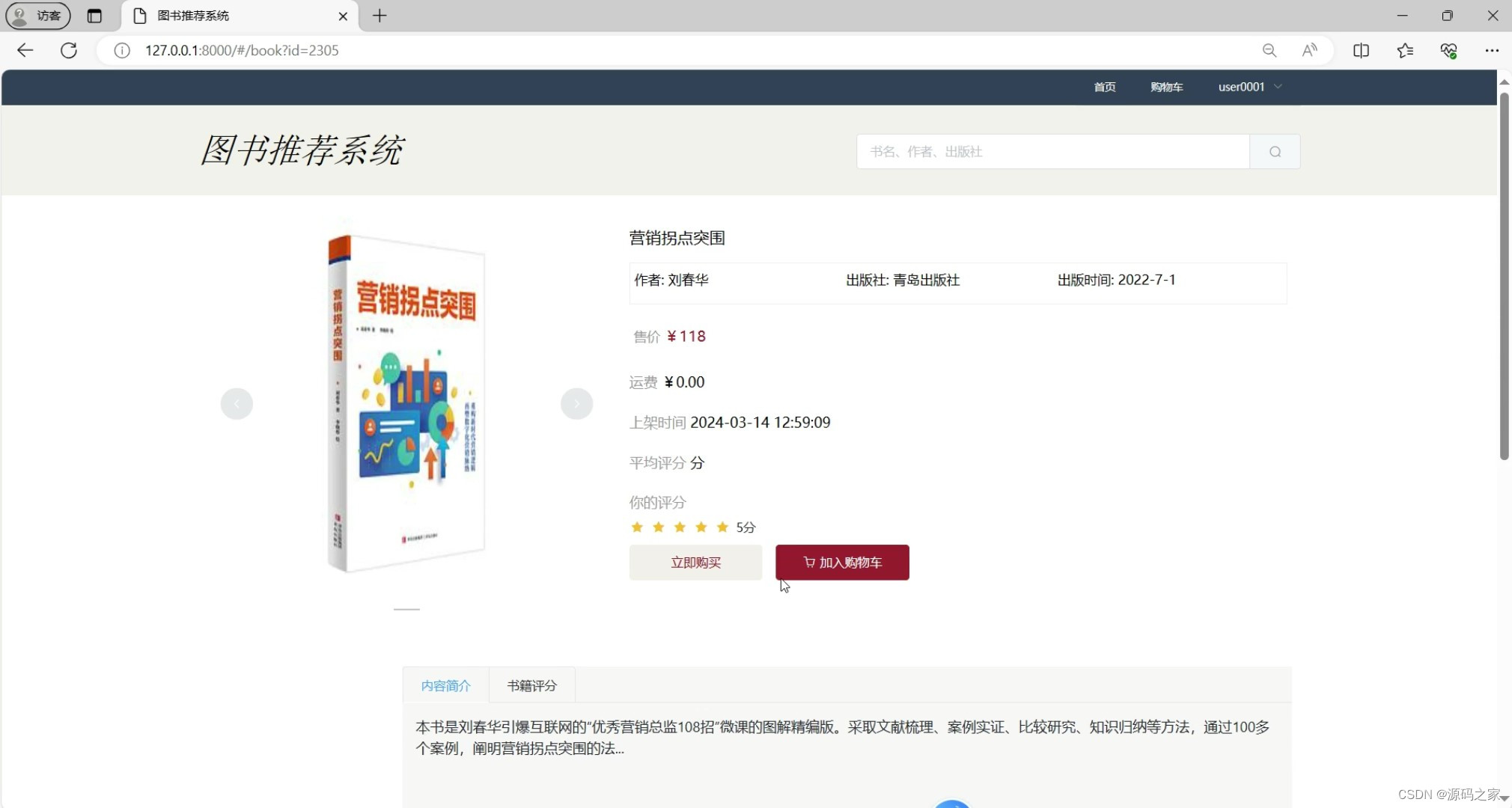Click the third rating star under 你的评分

680,527
